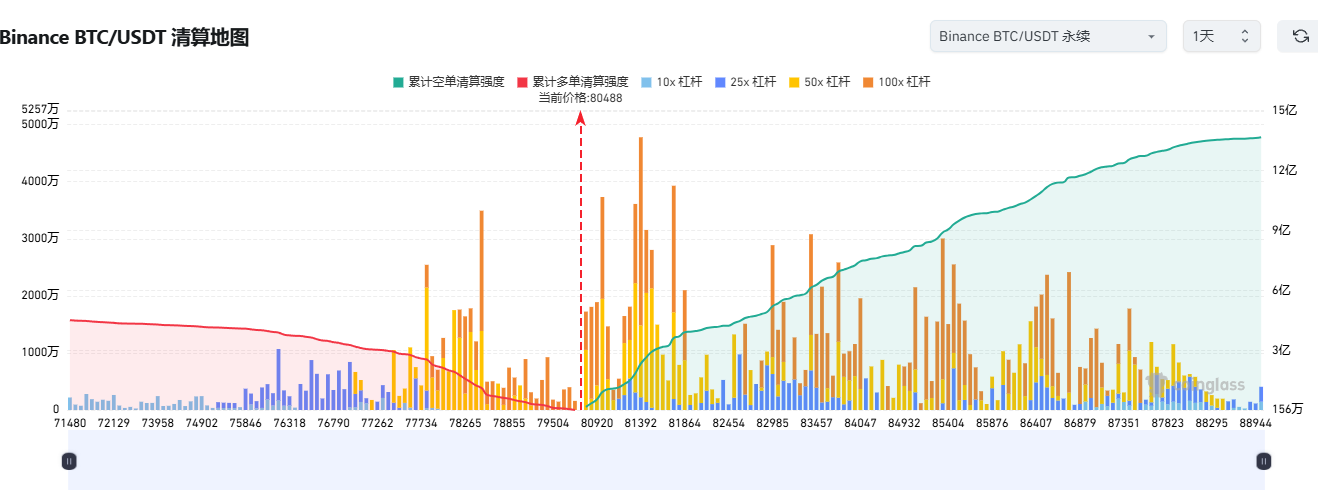1318x504 pixels.
Task: Click the right zoom slider handle
Action: [x=1264, y=461]
